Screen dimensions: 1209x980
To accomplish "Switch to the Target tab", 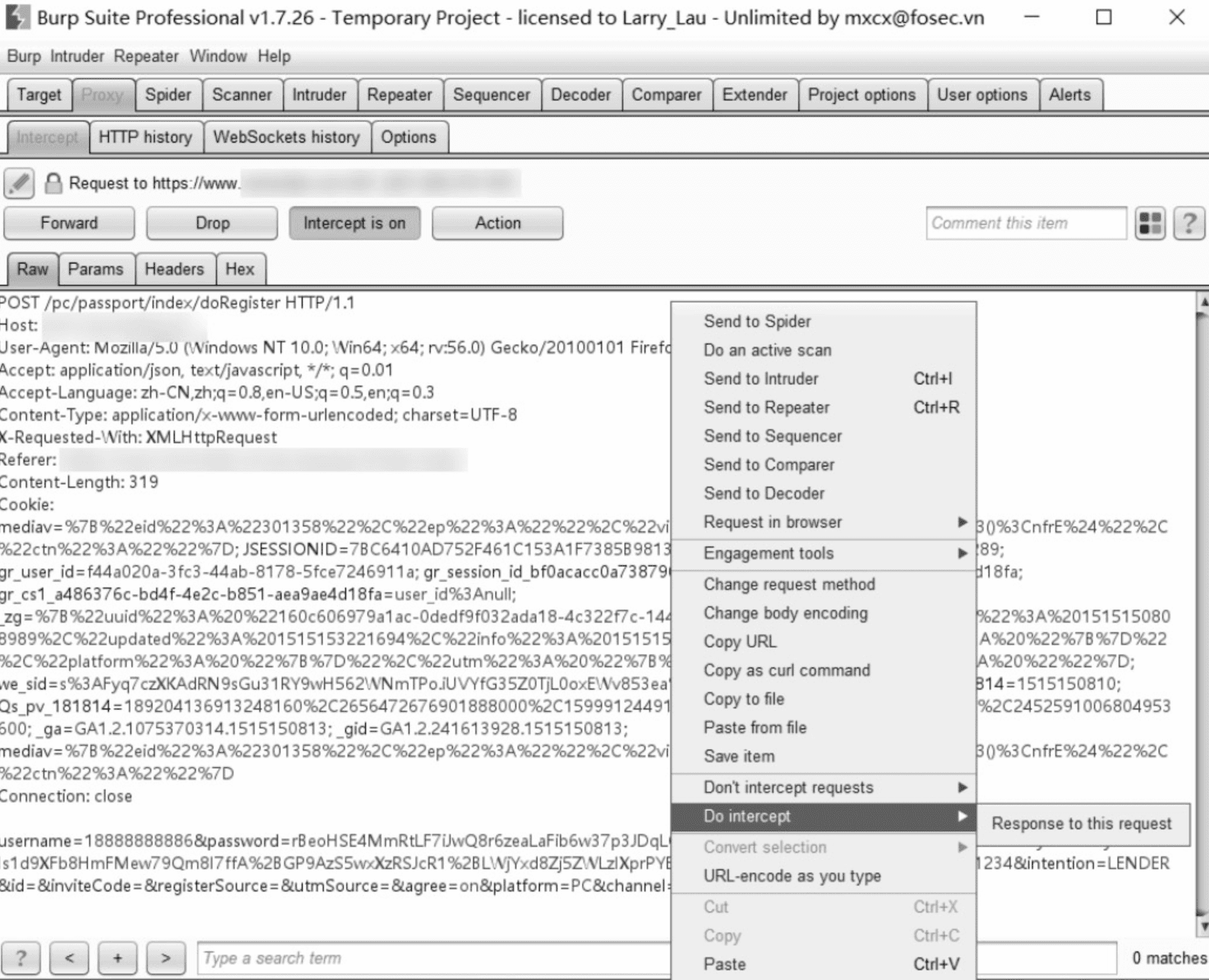I will (x=39, y=95).
